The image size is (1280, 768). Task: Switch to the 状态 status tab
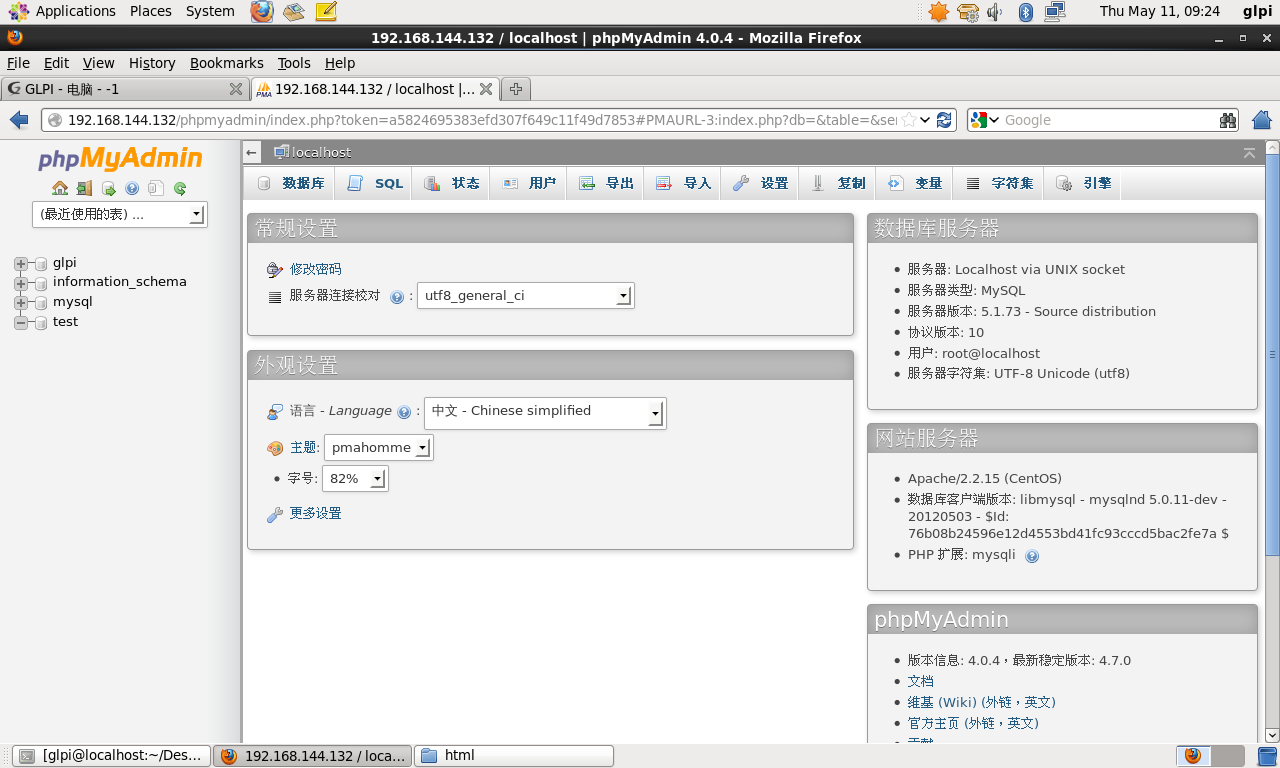451,184
